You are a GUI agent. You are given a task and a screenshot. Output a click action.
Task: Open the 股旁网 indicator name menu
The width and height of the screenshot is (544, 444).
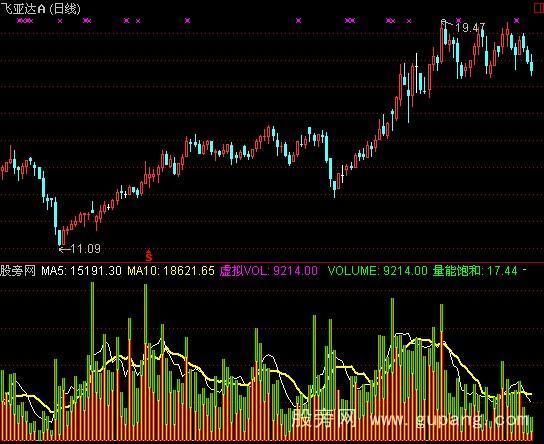pyautogui.click(x=18, y=271)
